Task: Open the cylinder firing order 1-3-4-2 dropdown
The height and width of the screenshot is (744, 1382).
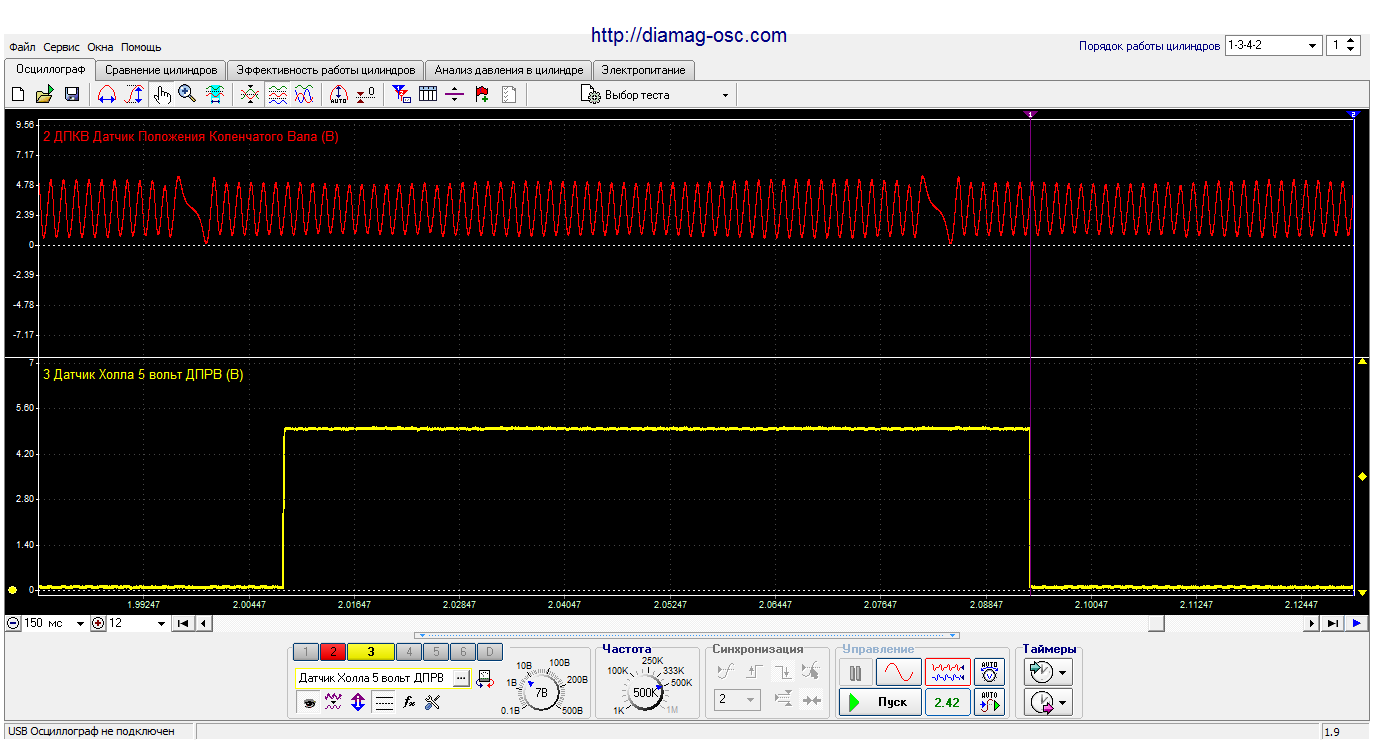Action: [x=1274, y=46]
